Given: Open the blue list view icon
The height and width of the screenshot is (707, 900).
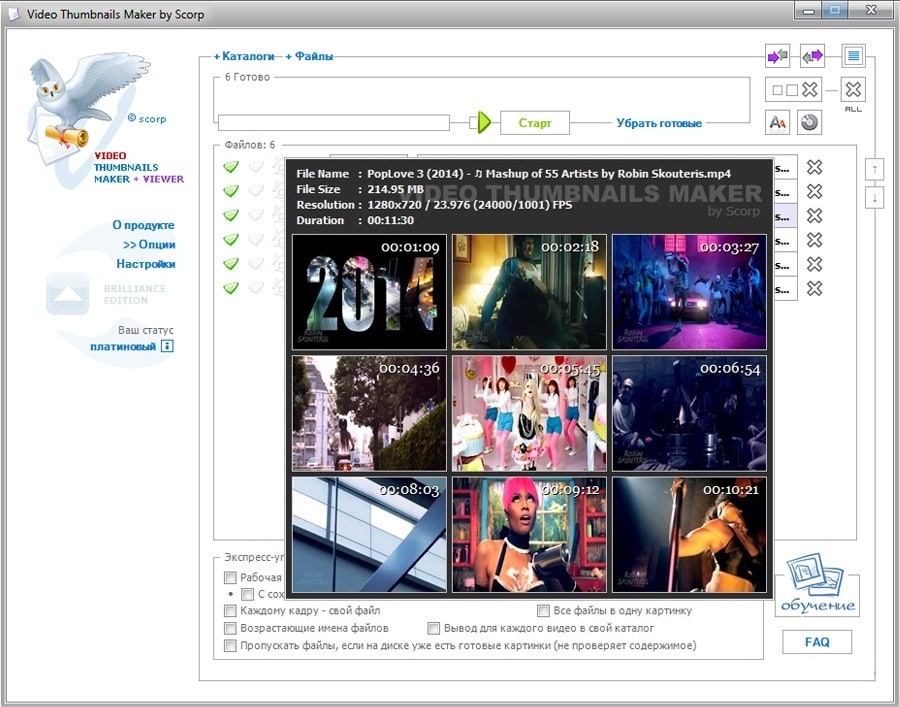Looking at the screenshot, I should (x=853, y=56).
